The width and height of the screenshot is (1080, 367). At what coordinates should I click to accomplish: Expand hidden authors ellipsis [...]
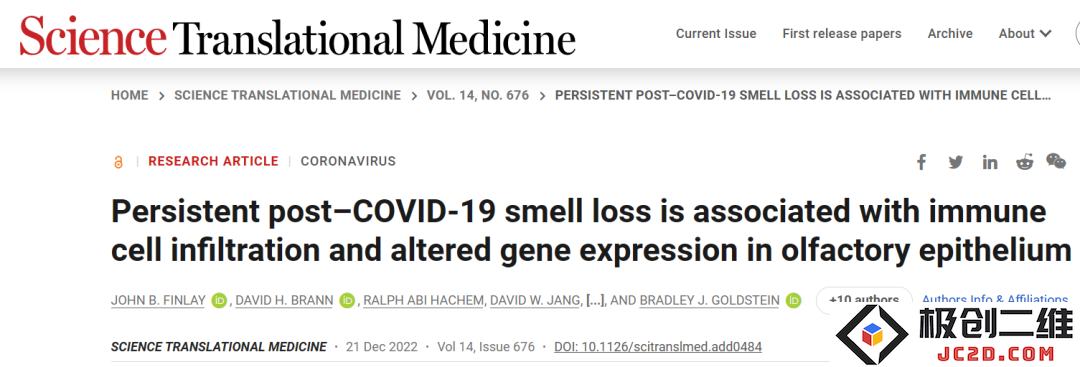(x=593, y=300)
